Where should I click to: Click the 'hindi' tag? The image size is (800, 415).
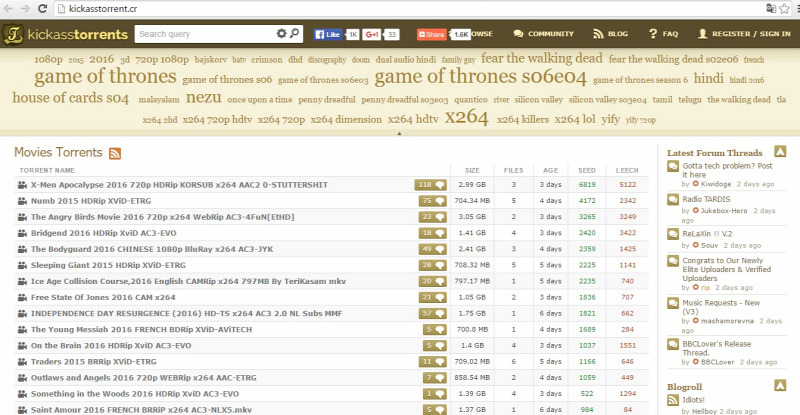(x=709, y=78)
